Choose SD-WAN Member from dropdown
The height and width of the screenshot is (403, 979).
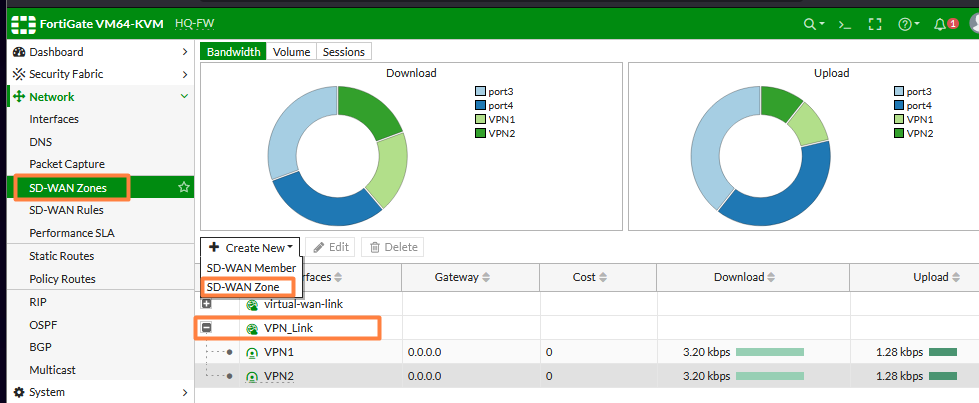tap(252, 267)
